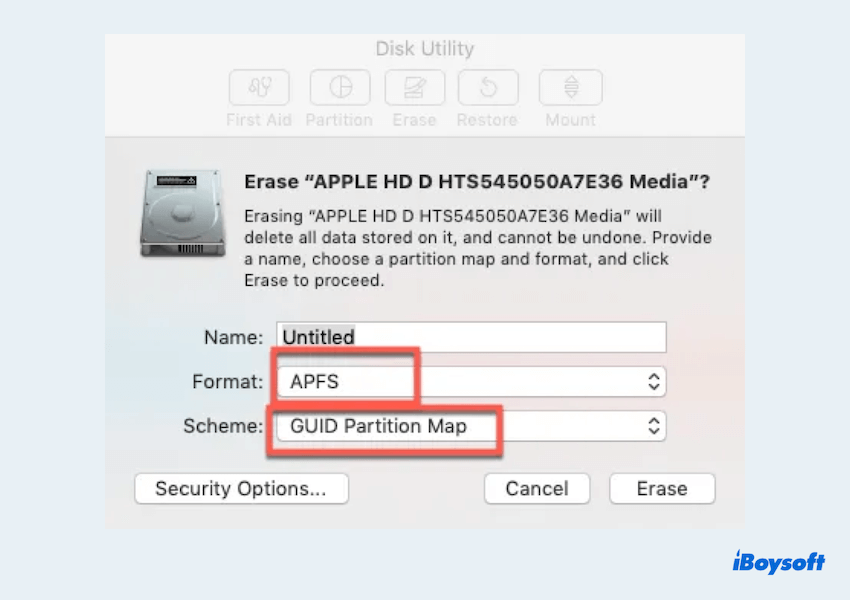Screen dimensions: 850x600
Task: Click the Erase toolbar icon
Action: tap(414, 87)
